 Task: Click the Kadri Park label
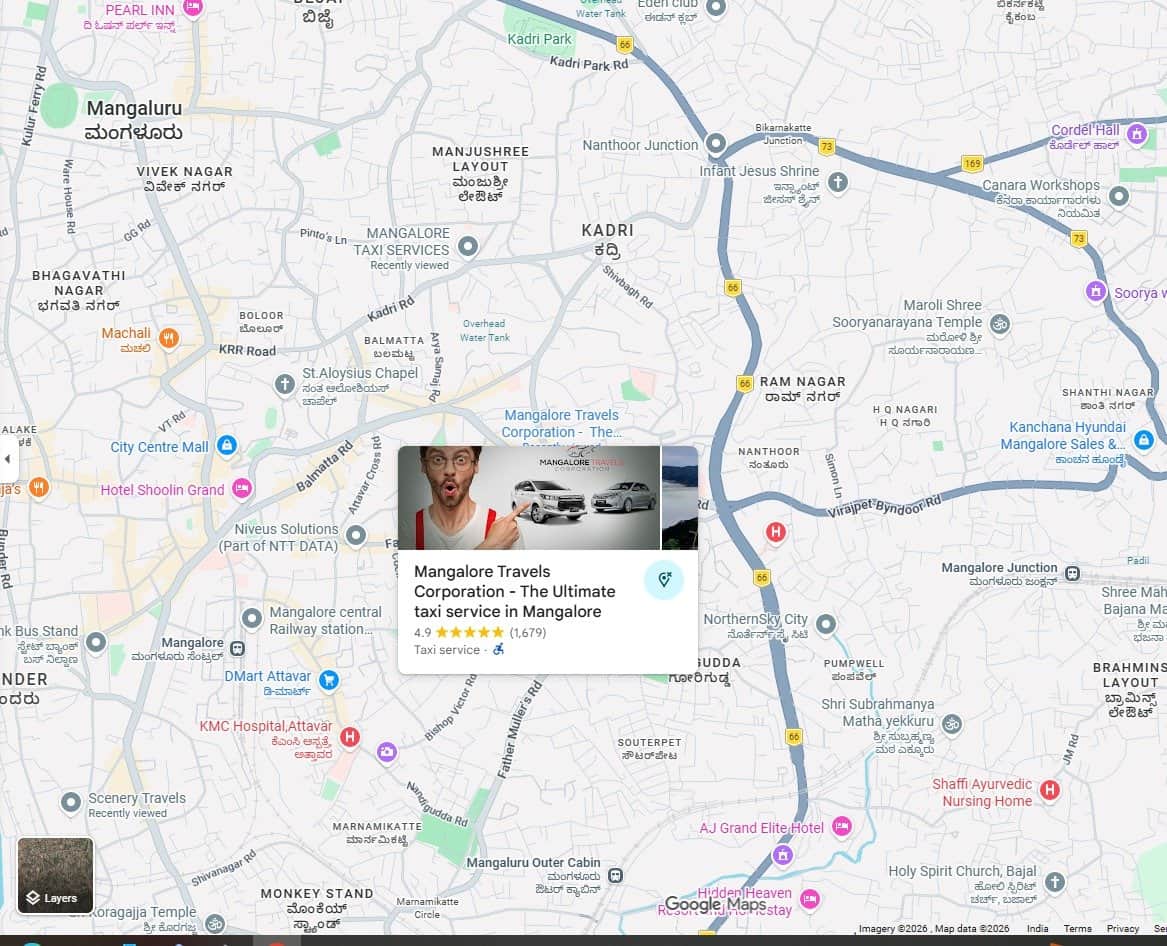point(540,39)
